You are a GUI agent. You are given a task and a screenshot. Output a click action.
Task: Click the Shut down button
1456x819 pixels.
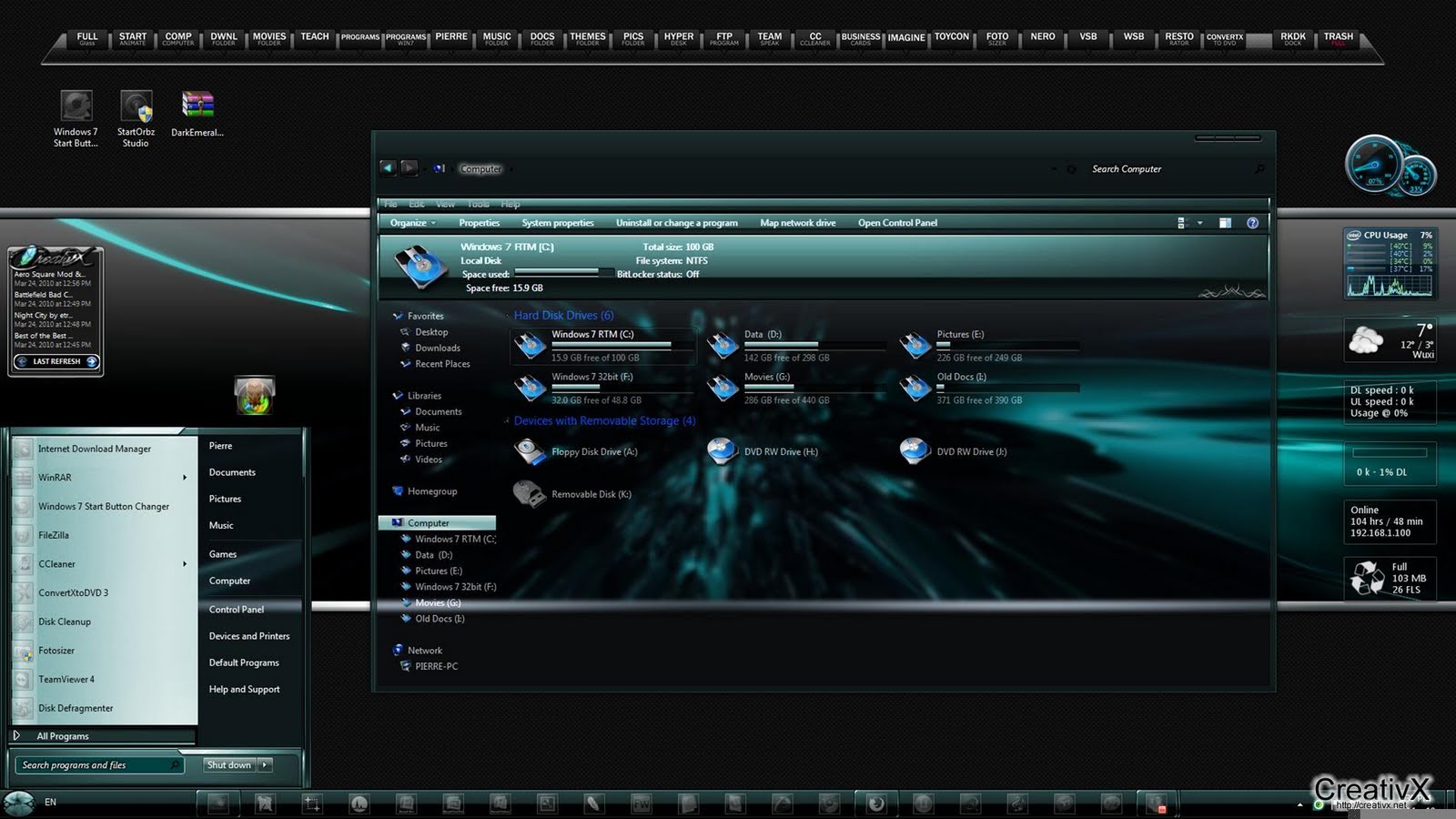click(x=229, y=765)
